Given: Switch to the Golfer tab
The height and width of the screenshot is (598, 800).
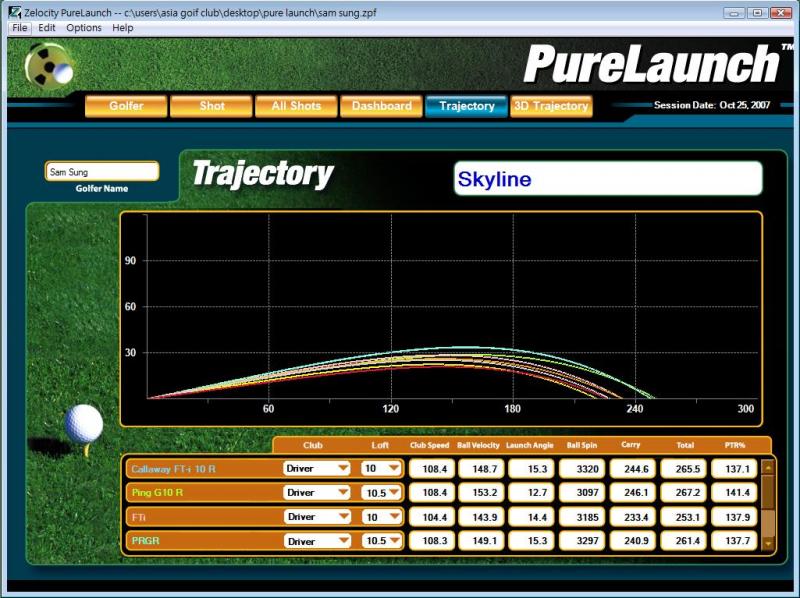Looking at the screenshot, I should click(x=126, y=106).
